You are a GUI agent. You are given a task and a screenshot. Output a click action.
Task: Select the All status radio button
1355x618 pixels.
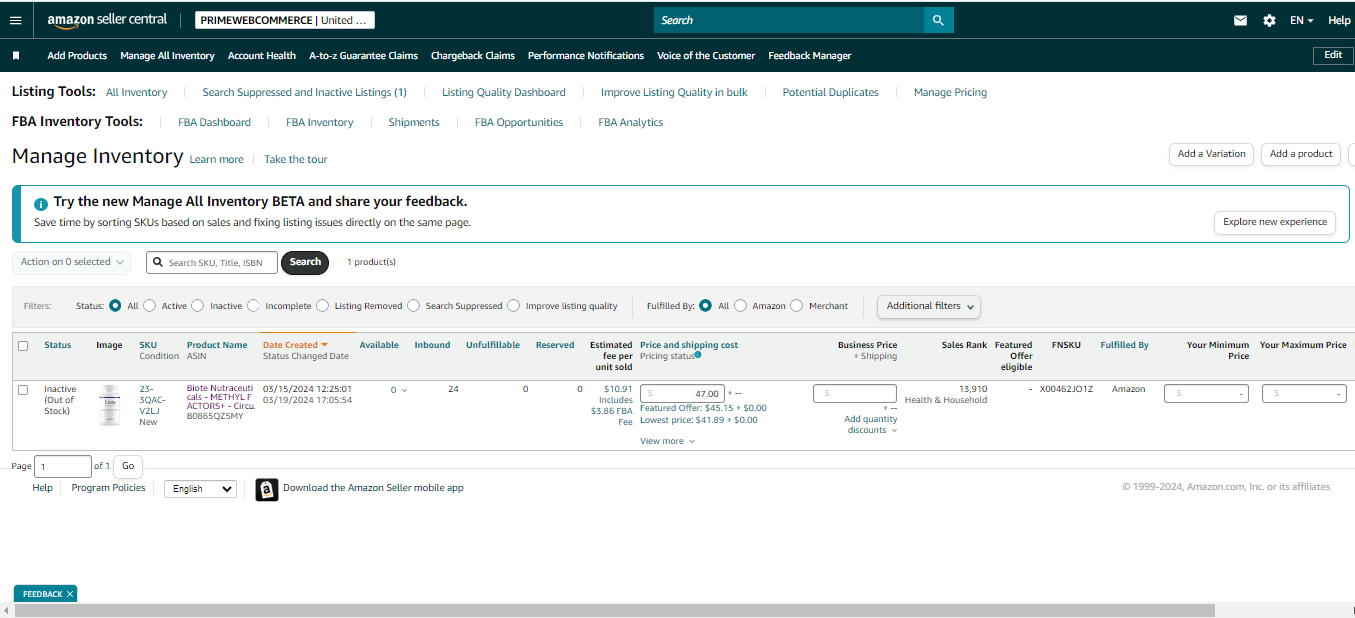coord(115,306)
